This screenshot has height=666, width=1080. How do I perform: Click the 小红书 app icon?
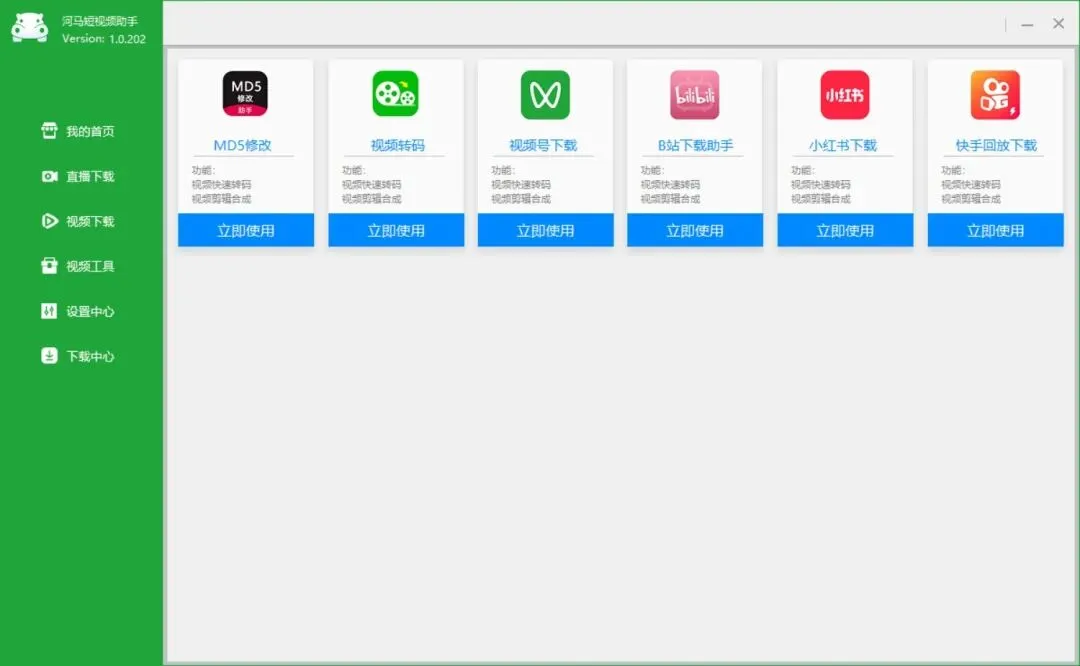coord(844,94)
